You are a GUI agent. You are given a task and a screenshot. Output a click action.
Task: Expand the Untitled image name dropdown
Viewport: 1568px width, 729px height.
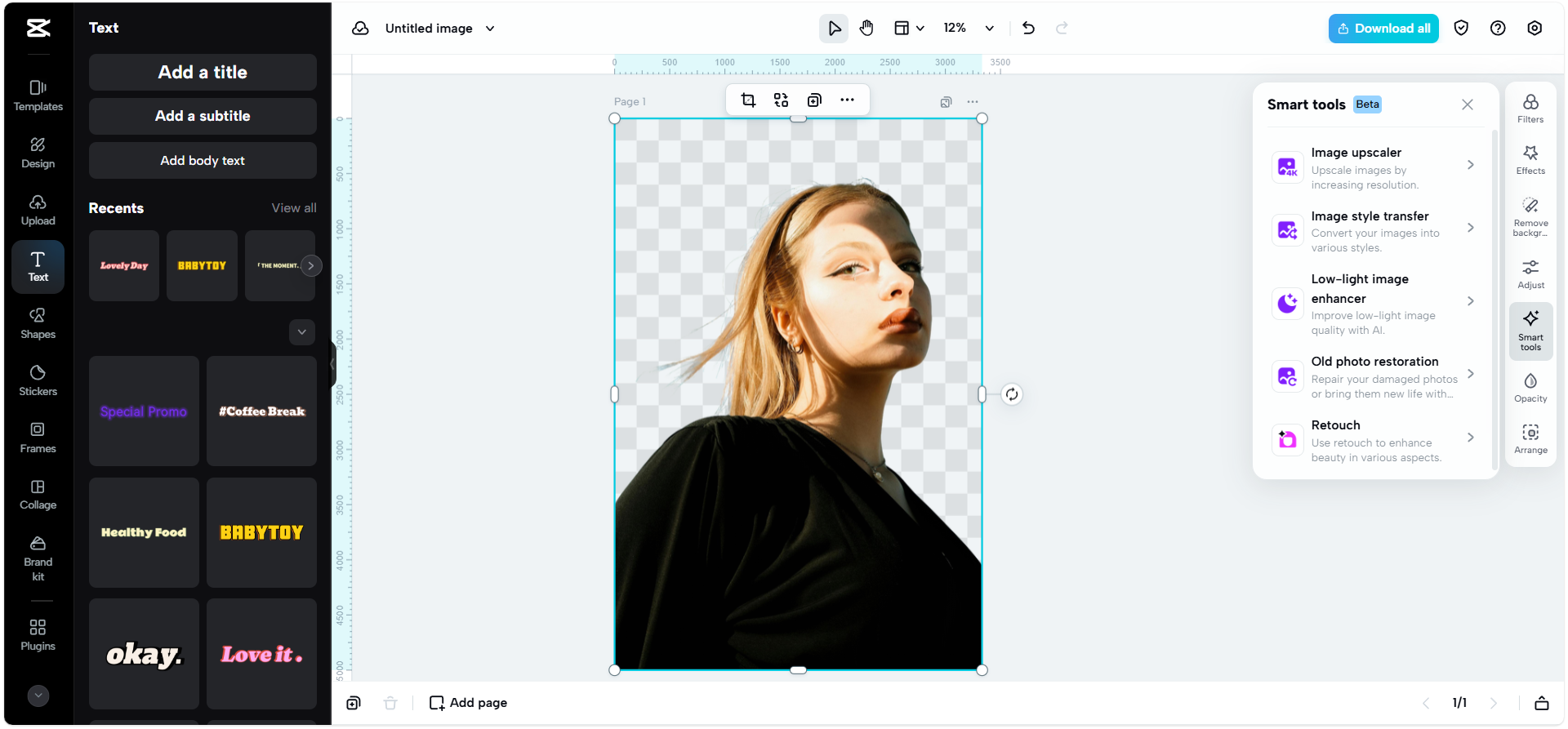point(490,29)
